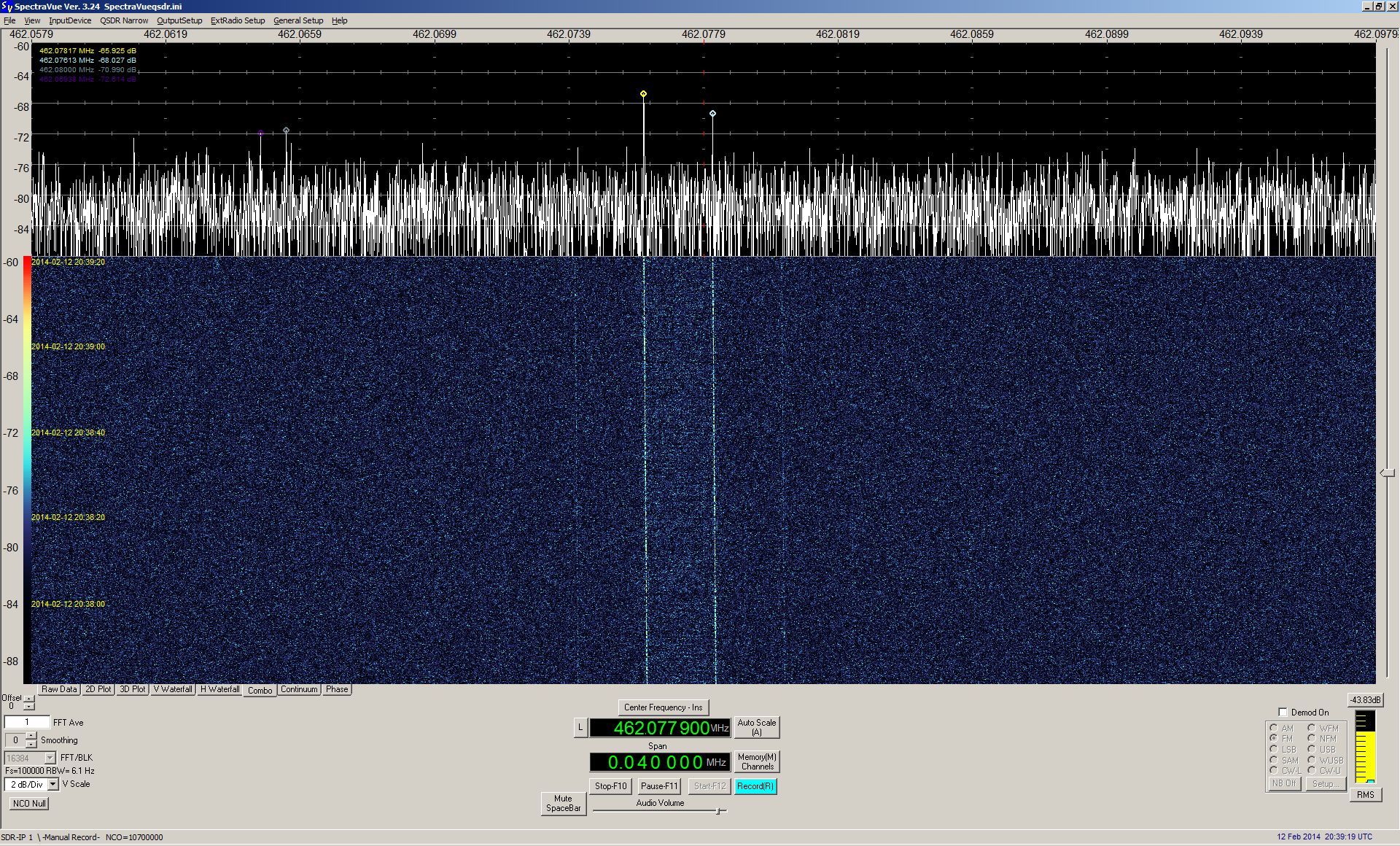Switch to the V Waterfall tab
Viewport: 1400px width, 846px height.
(x=173, y=689)
